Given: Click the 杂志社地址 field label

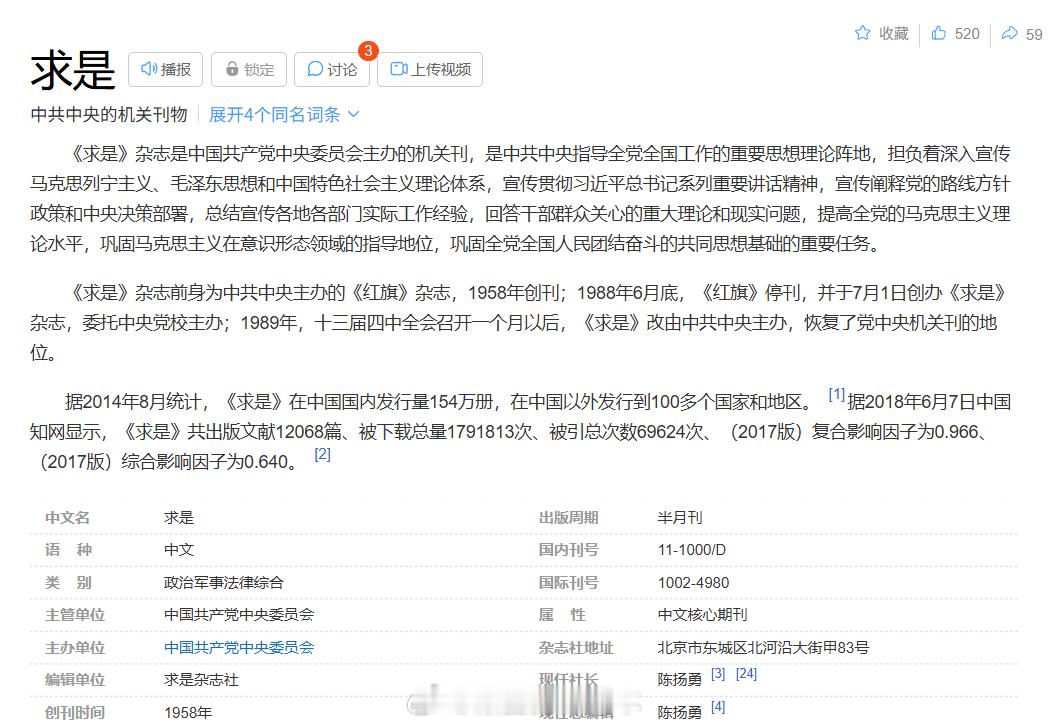Looking at the screenshot, I should tap(576, 648).
